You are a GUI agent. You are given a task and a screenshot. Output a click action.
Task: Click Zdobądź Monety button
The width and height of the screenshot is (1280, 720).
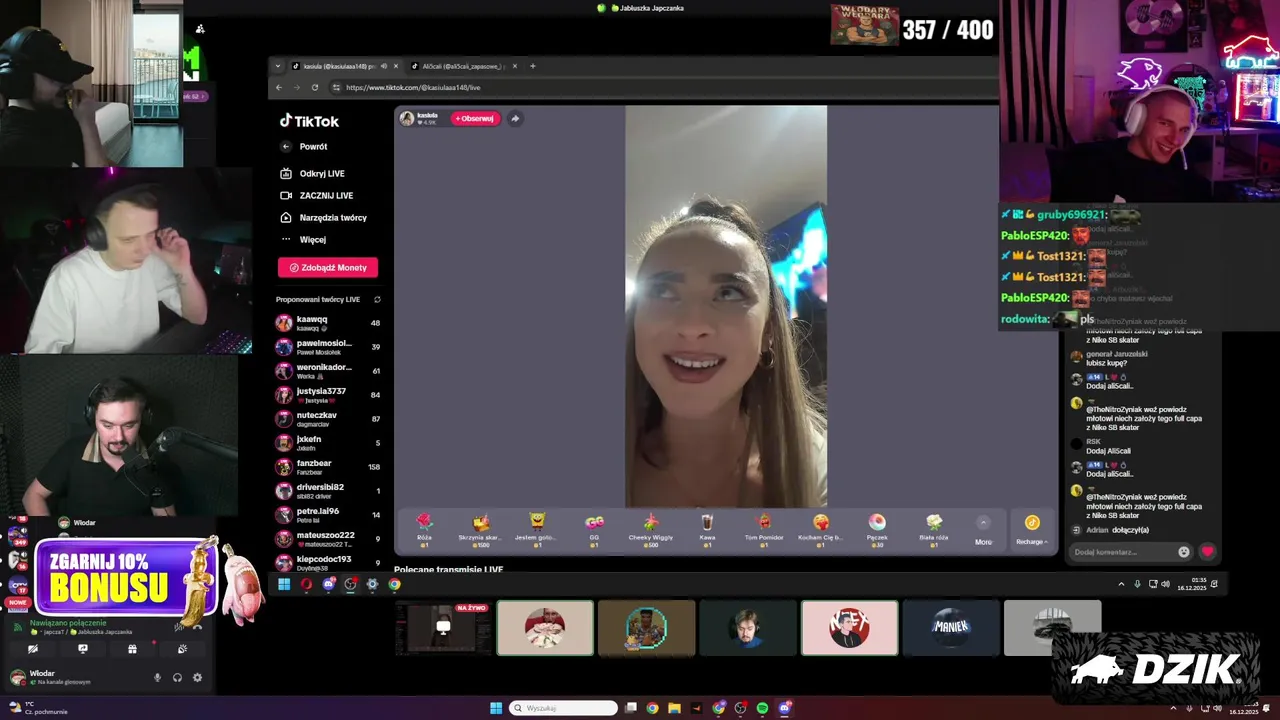point(328,267)
